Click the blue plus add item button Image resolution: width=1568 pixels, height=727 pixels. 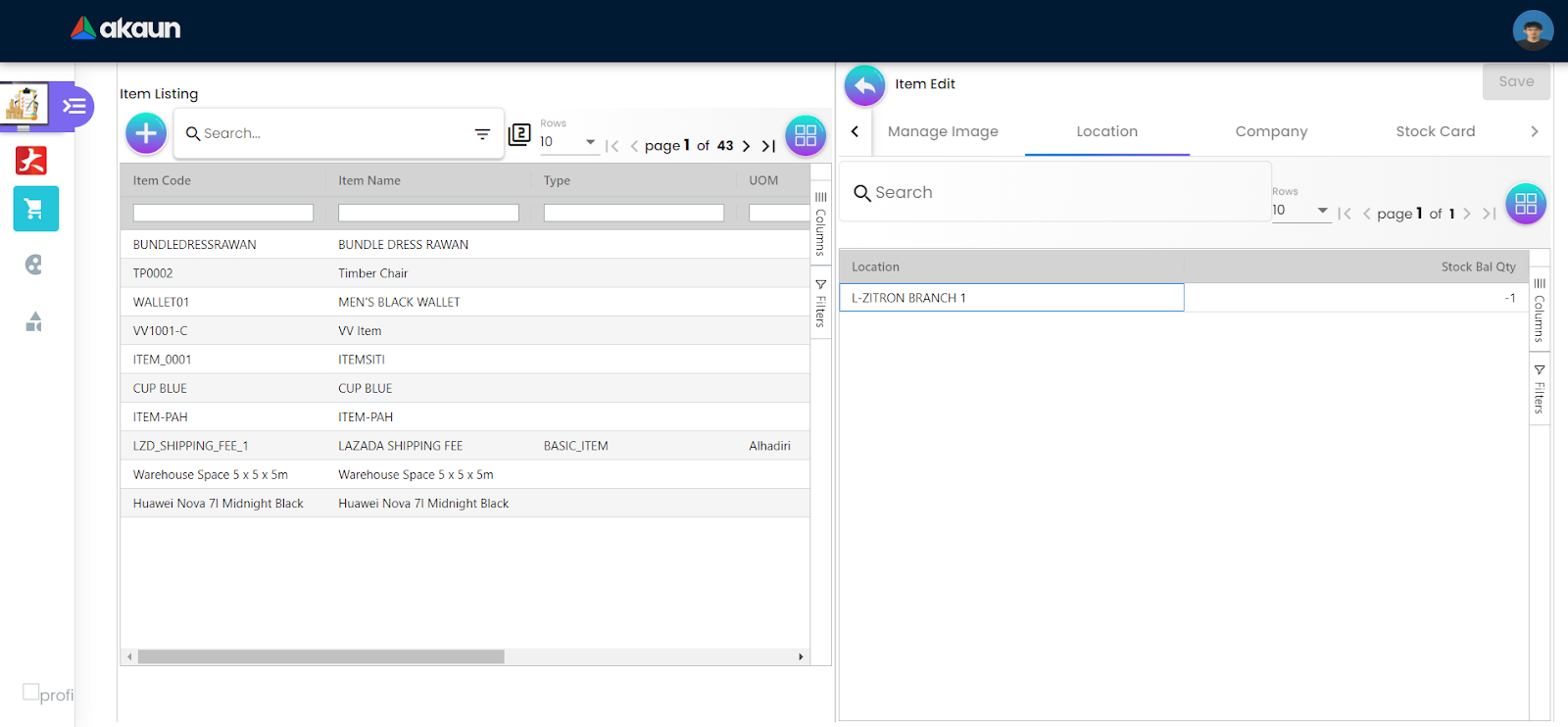[x=146, y=133]
